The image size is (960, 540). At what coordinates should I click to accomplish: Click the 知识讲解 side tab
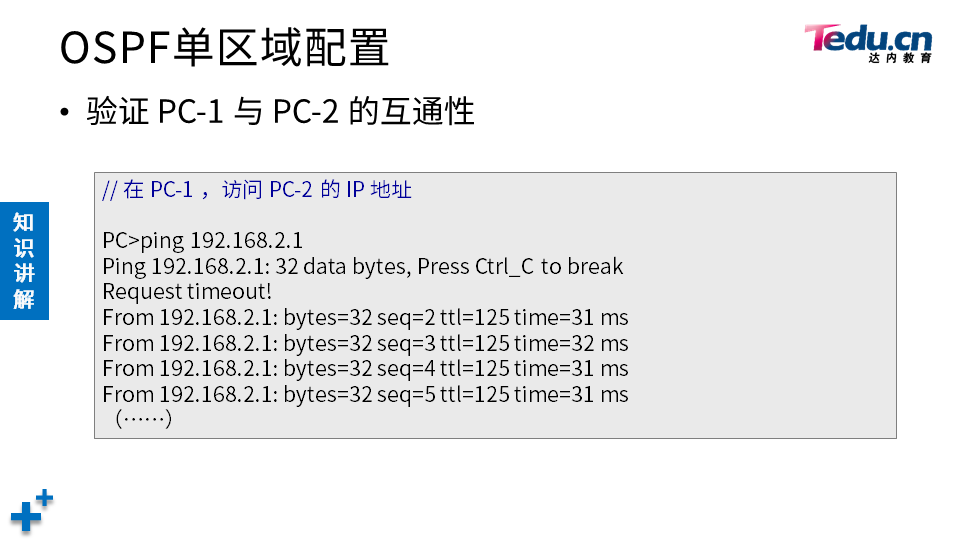[24, 260]
